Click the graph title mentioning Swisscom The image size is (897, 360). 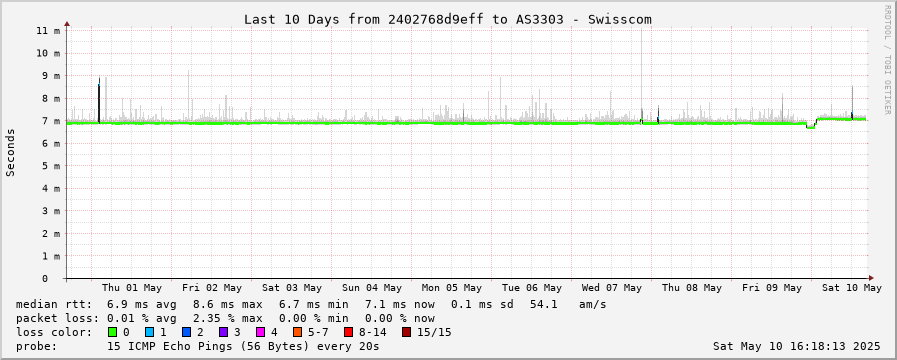pos(448,19)
